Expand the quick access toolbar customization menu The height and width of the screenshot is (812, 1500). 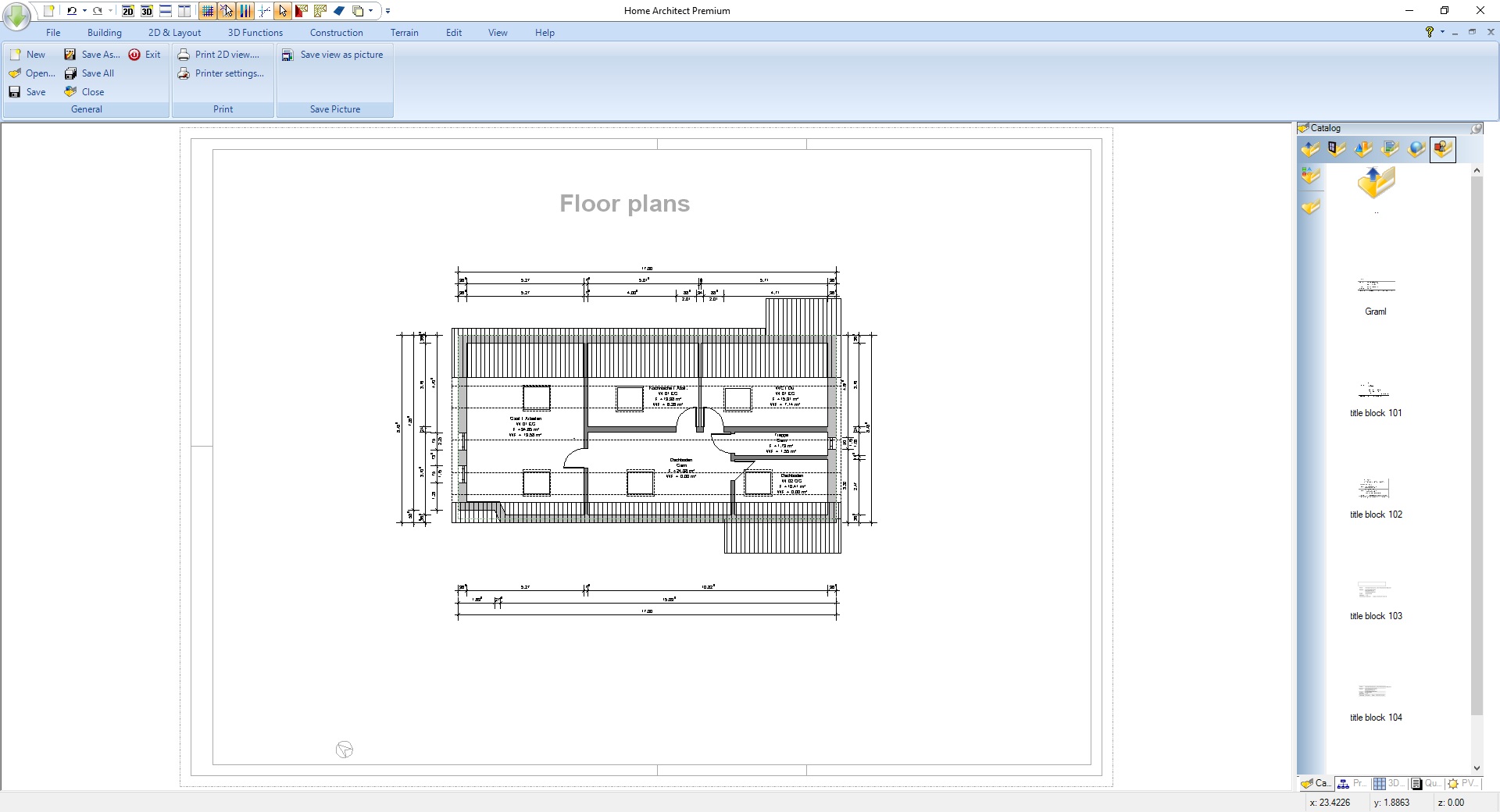pyautogui.click(x=388, y=11)
